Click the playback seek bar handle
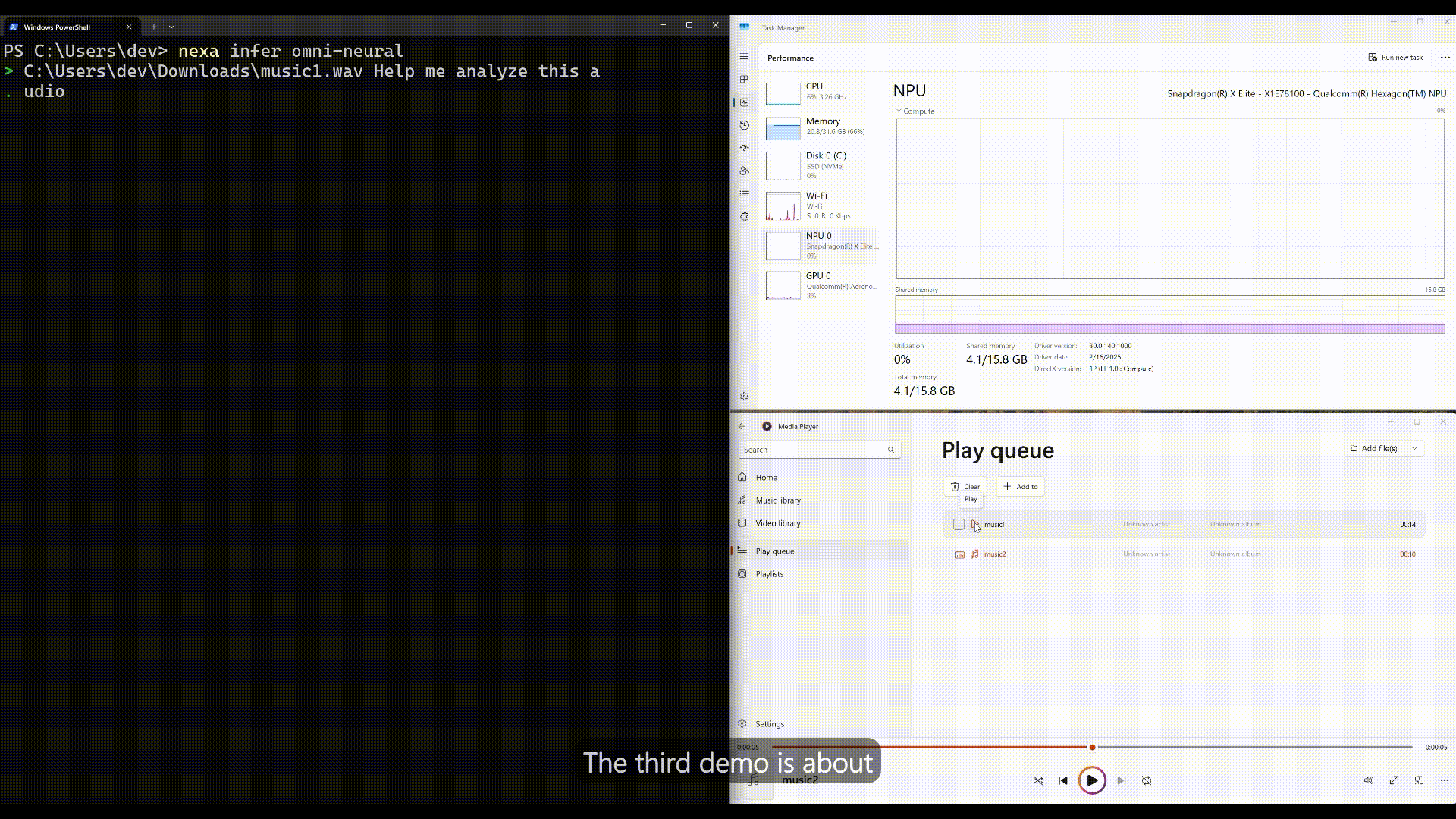The image size is (1456, 819). pyautogui.click(x=1092, y=748)
